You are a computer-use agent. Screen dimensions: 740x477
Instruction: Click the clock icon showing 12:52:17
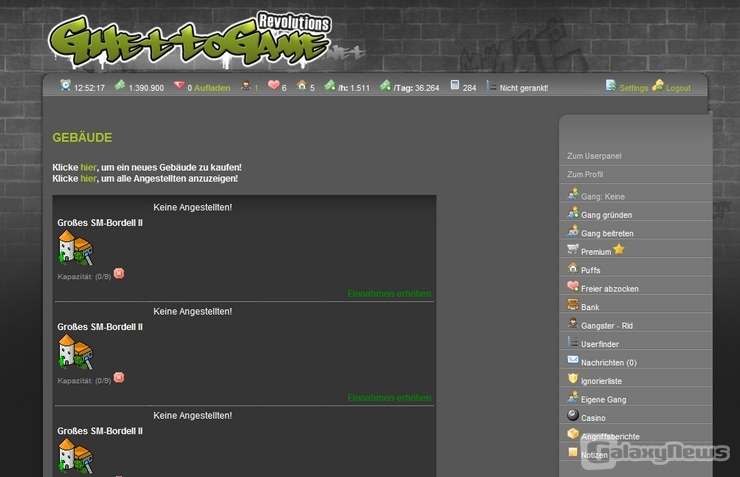click(65, 85)
